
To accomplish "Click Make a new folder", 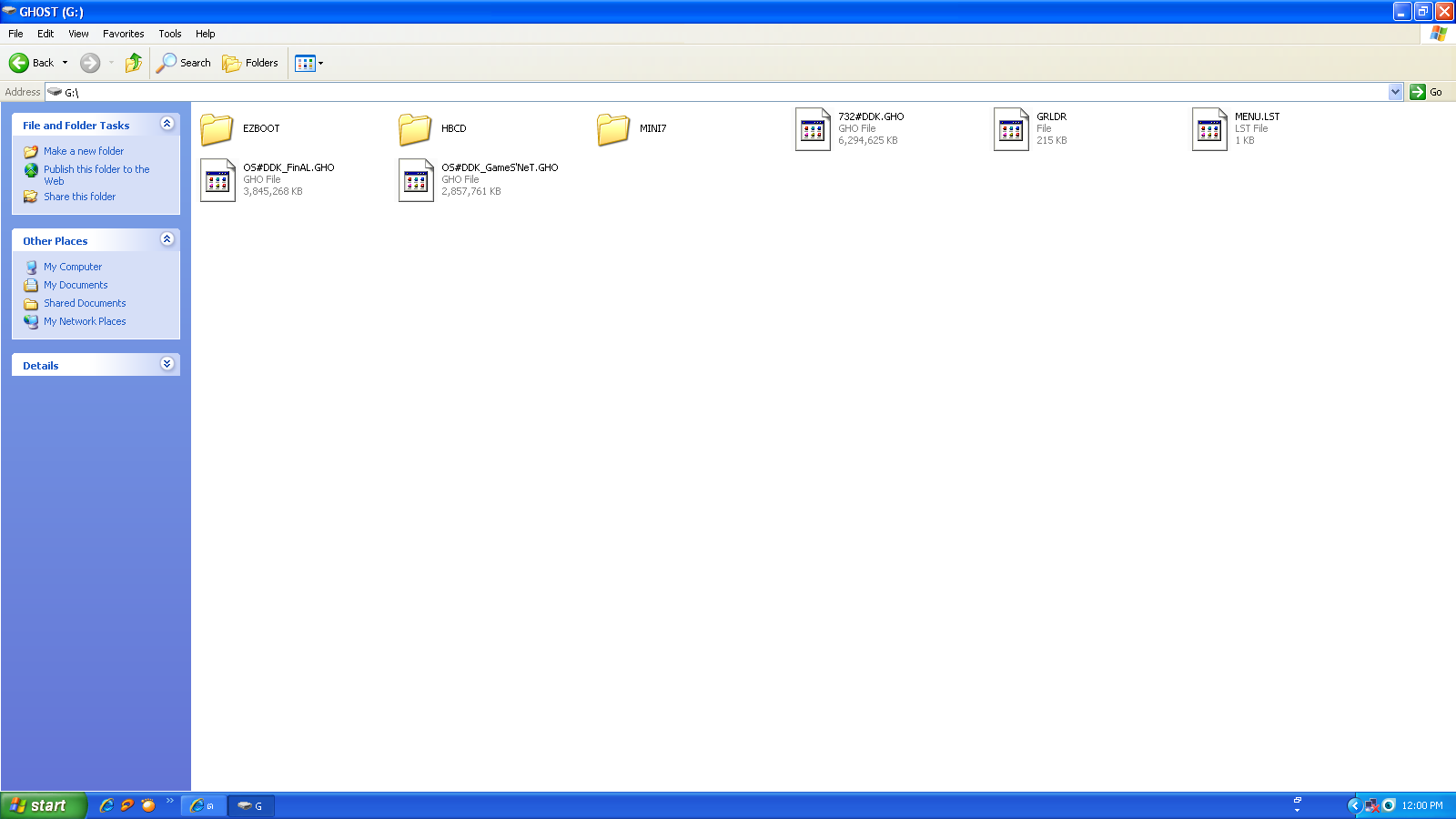I will pos(84,151).
